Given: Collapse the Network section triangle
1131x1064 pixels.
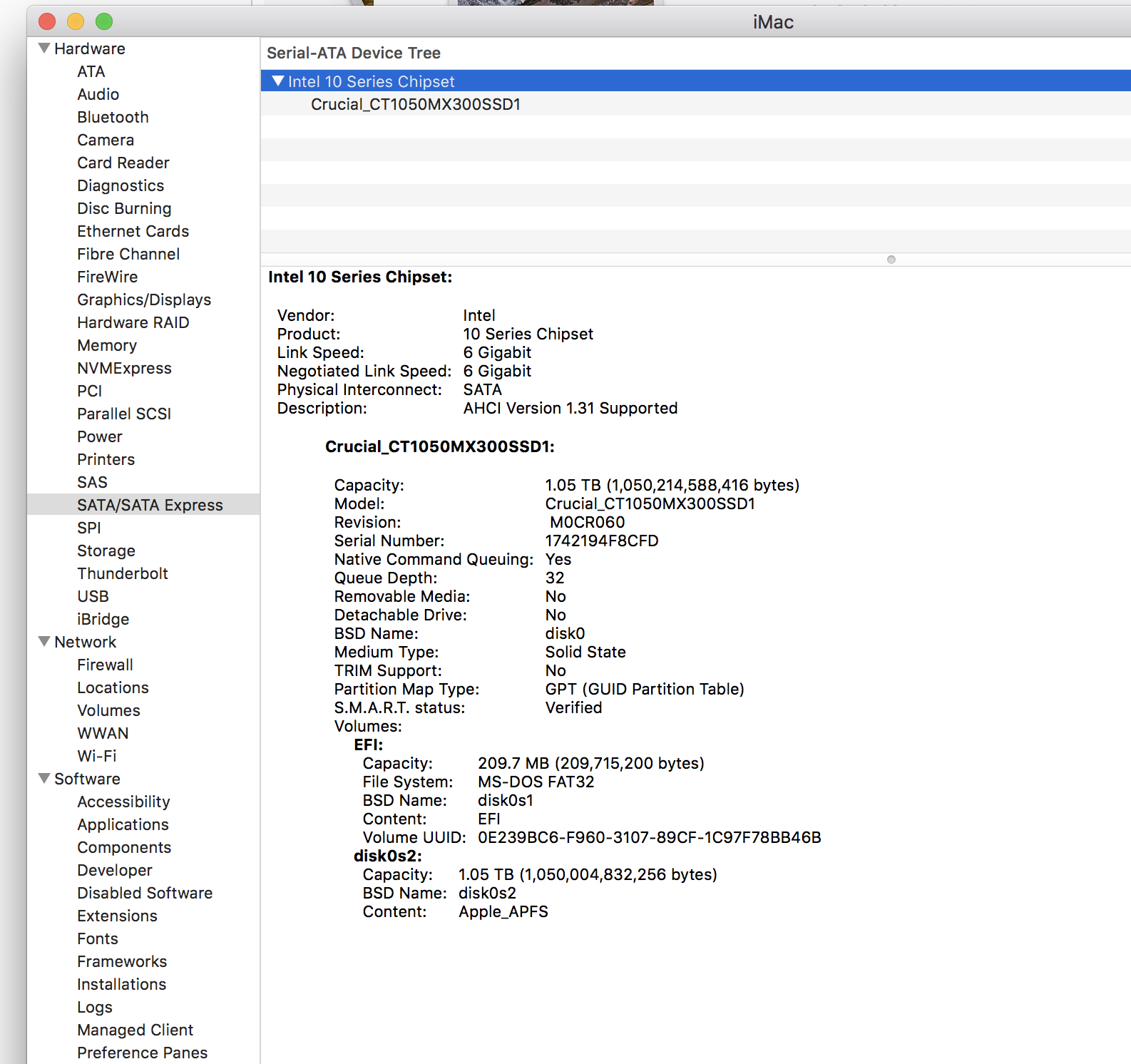Looking at the screenshot, I should pos(44,642).
